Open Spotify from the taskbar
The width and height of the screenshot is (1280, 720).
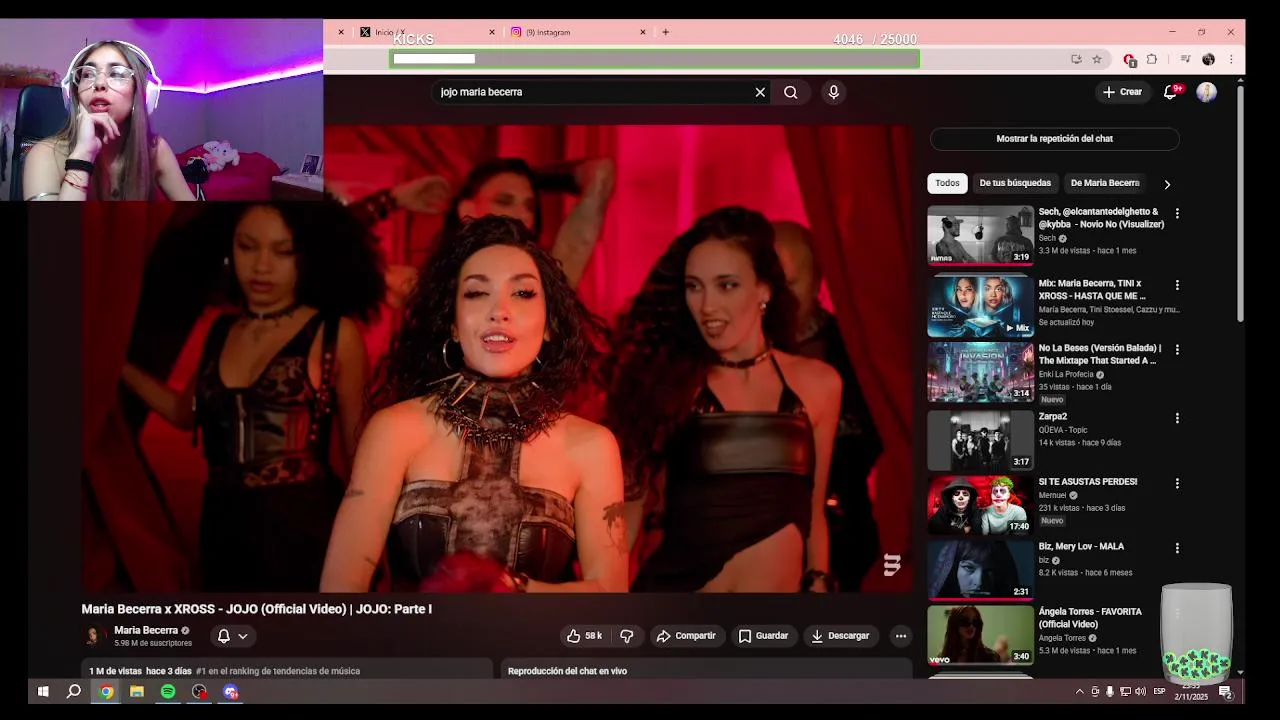pos(168,691)
